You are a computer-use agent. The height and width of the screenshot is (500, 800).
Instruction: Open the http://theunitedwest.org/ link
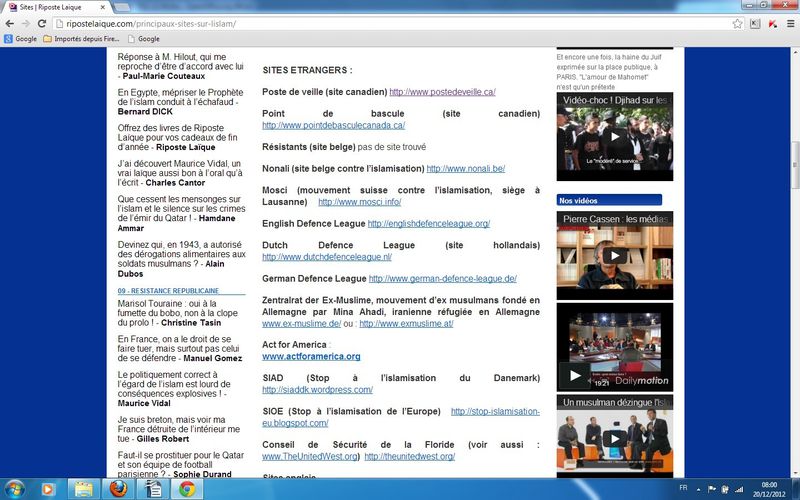[x=410, y=457]
